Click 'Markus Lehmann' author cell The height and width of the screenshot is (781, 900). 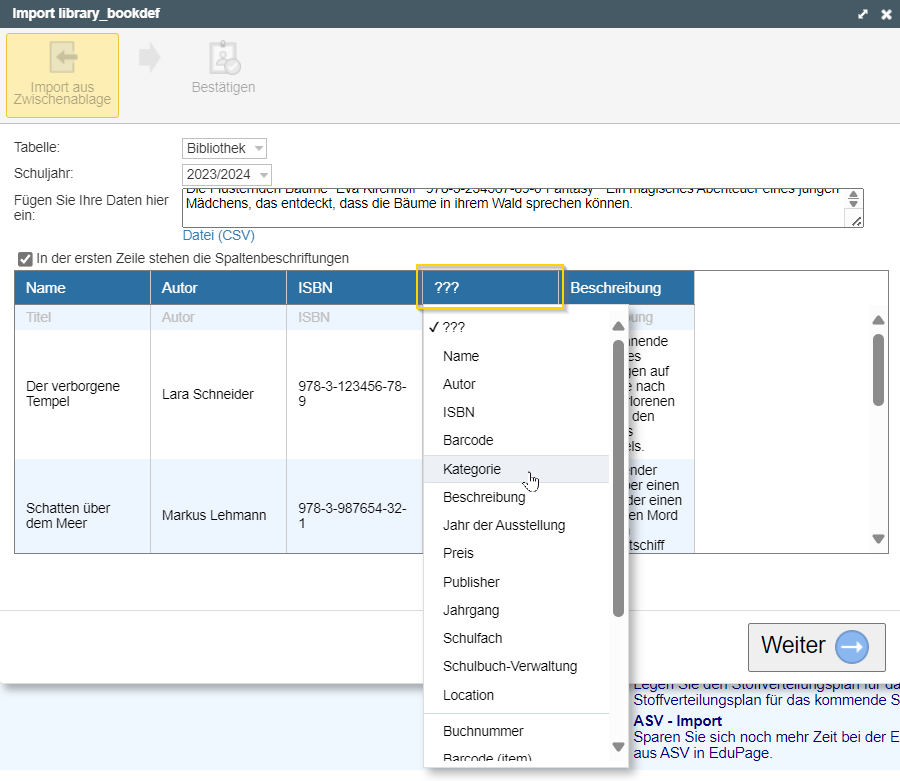click(218, 506)
